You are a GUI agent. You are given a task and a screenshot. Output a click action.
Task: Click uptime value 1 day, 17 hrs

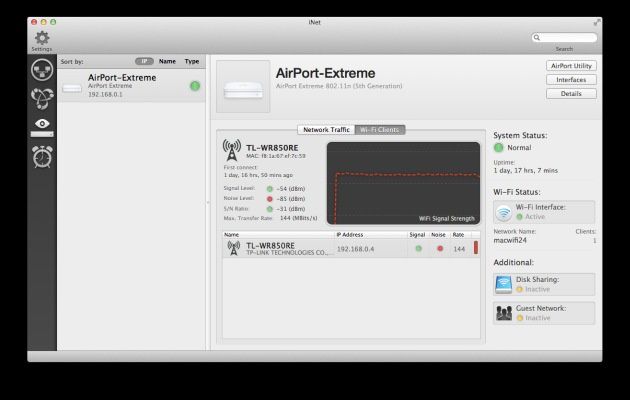[x=526, y=171]
